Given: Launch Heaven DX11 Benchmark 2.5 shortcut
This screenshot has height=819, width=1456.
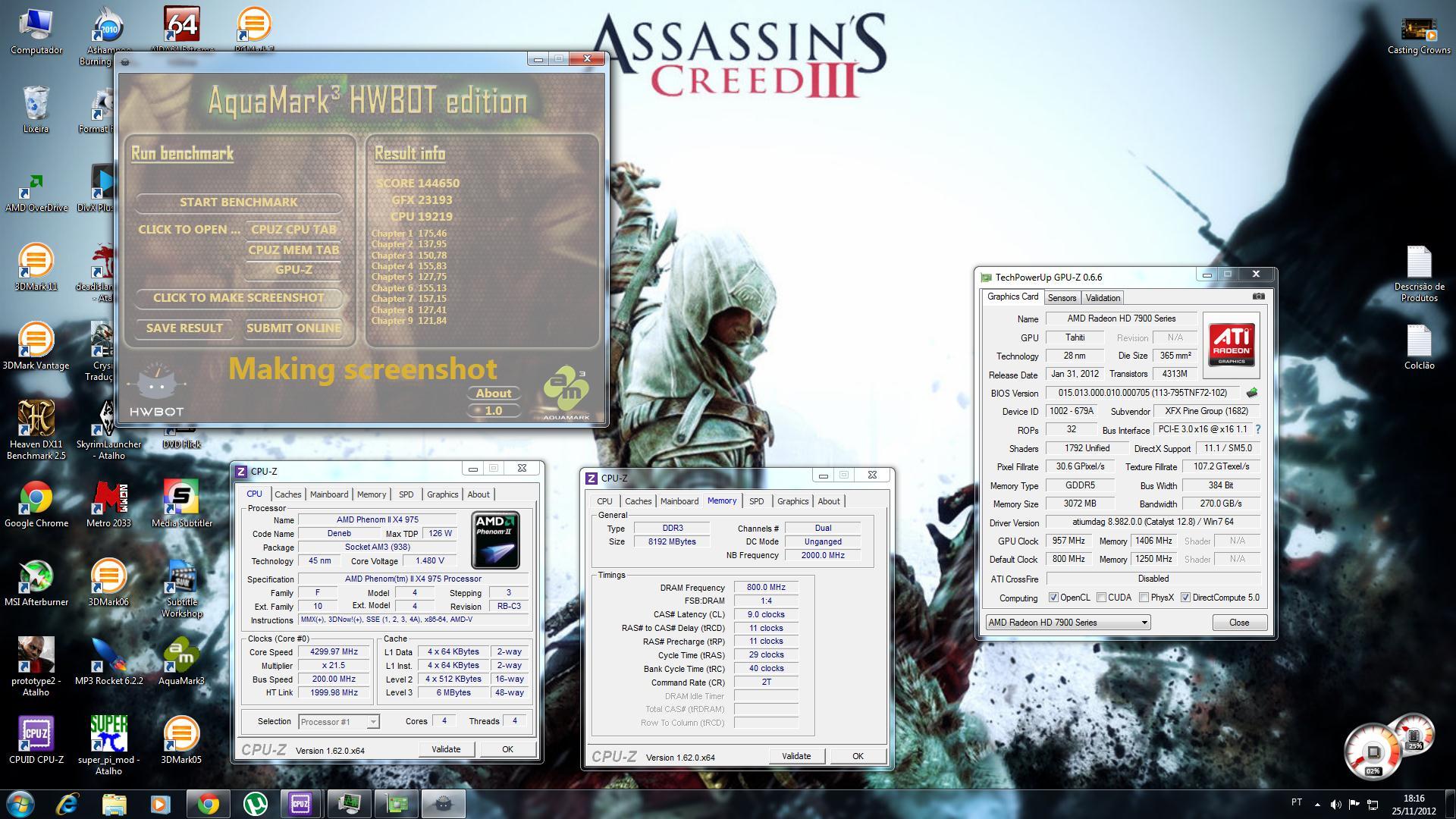Looking at the screenshot, I should tap(36, 430).
